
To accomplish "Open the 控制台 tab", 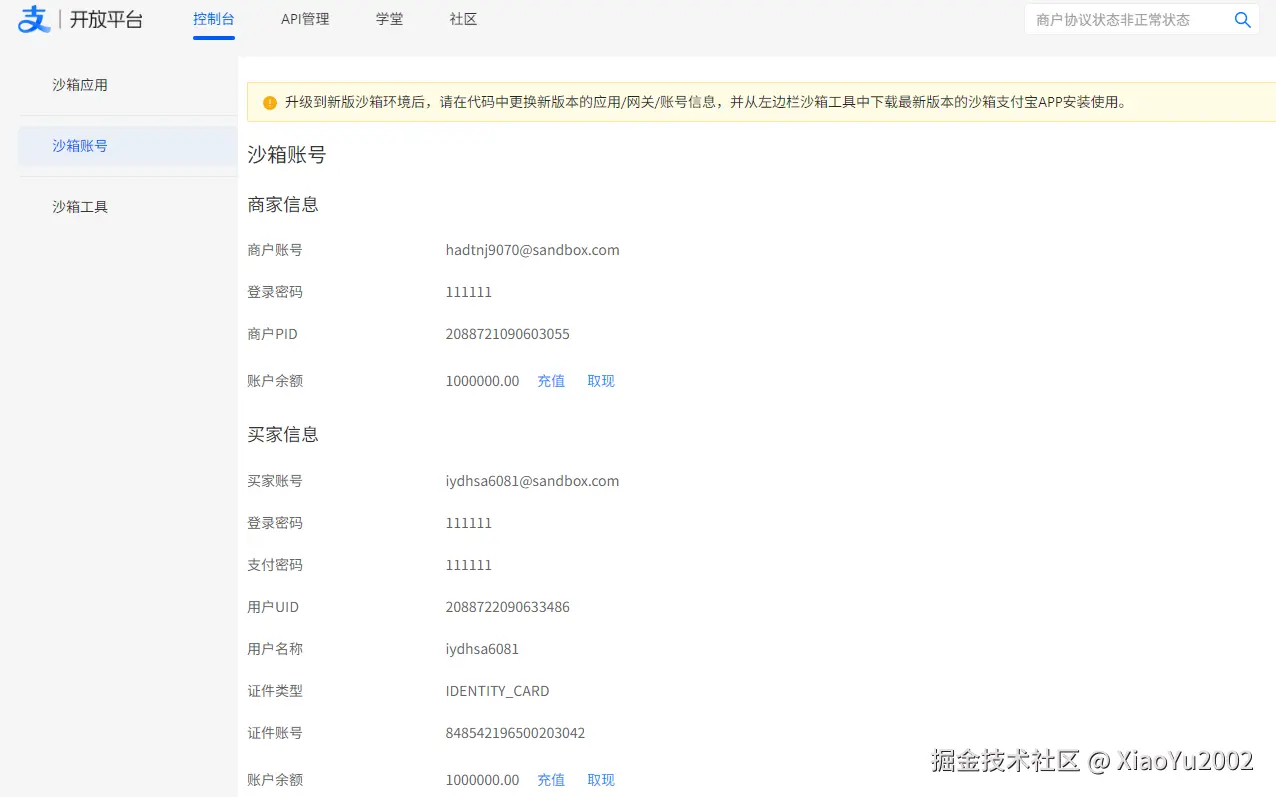I will [x=214, y=19].
